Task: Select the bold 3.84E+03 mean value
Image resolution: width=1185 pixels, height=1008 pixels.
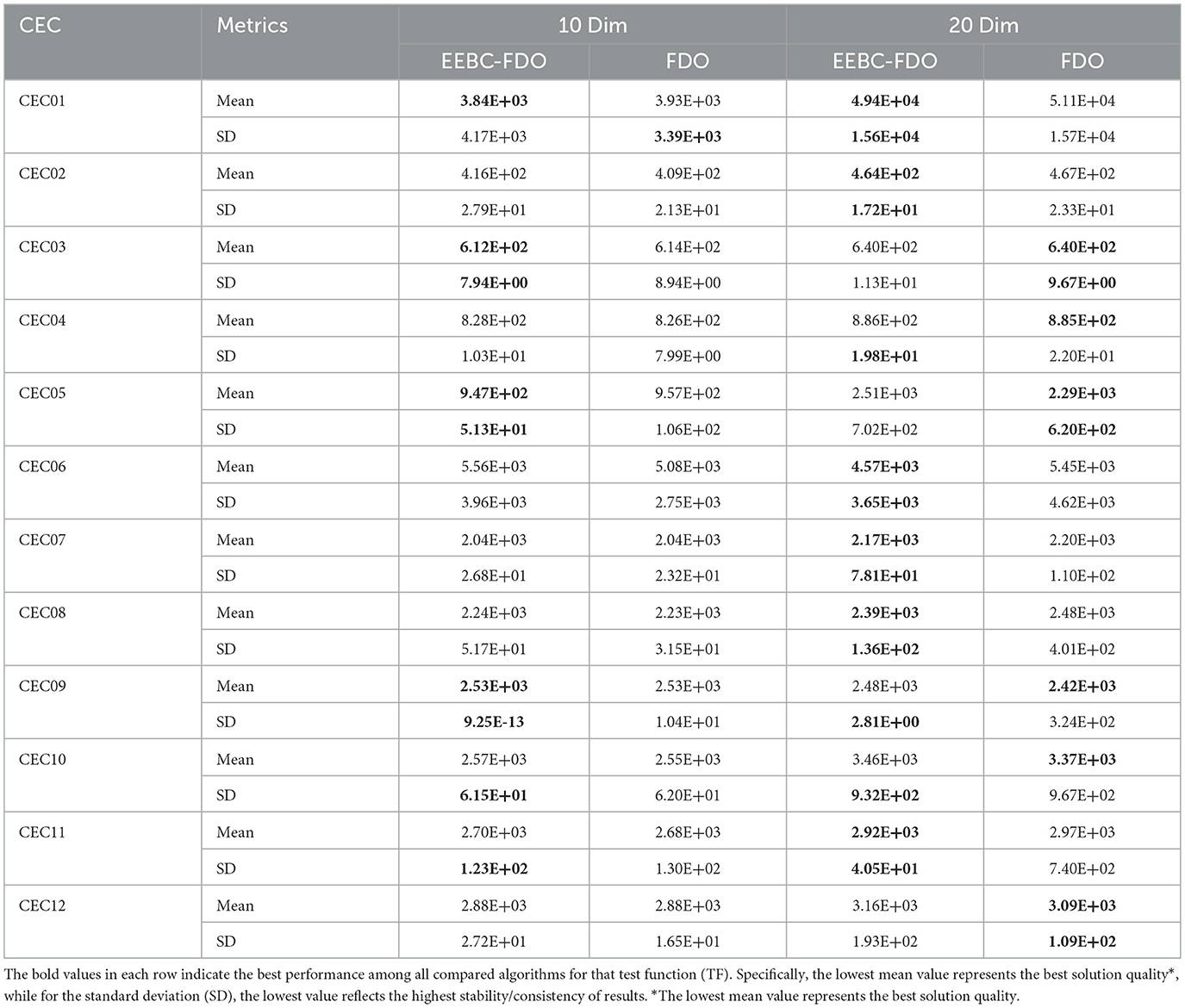Action: [494, 101]
